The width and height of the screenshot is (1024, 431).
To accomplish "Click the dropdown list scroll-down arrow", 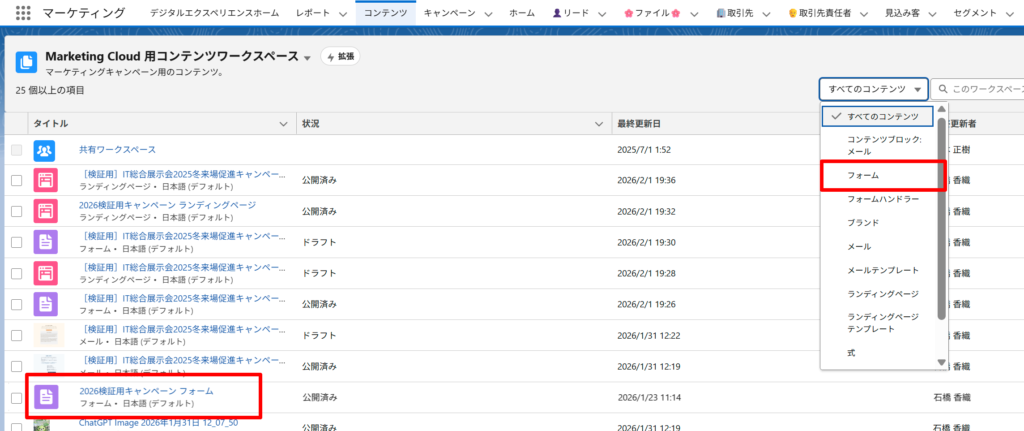I will pyautogui.click(x=942, y=362).
